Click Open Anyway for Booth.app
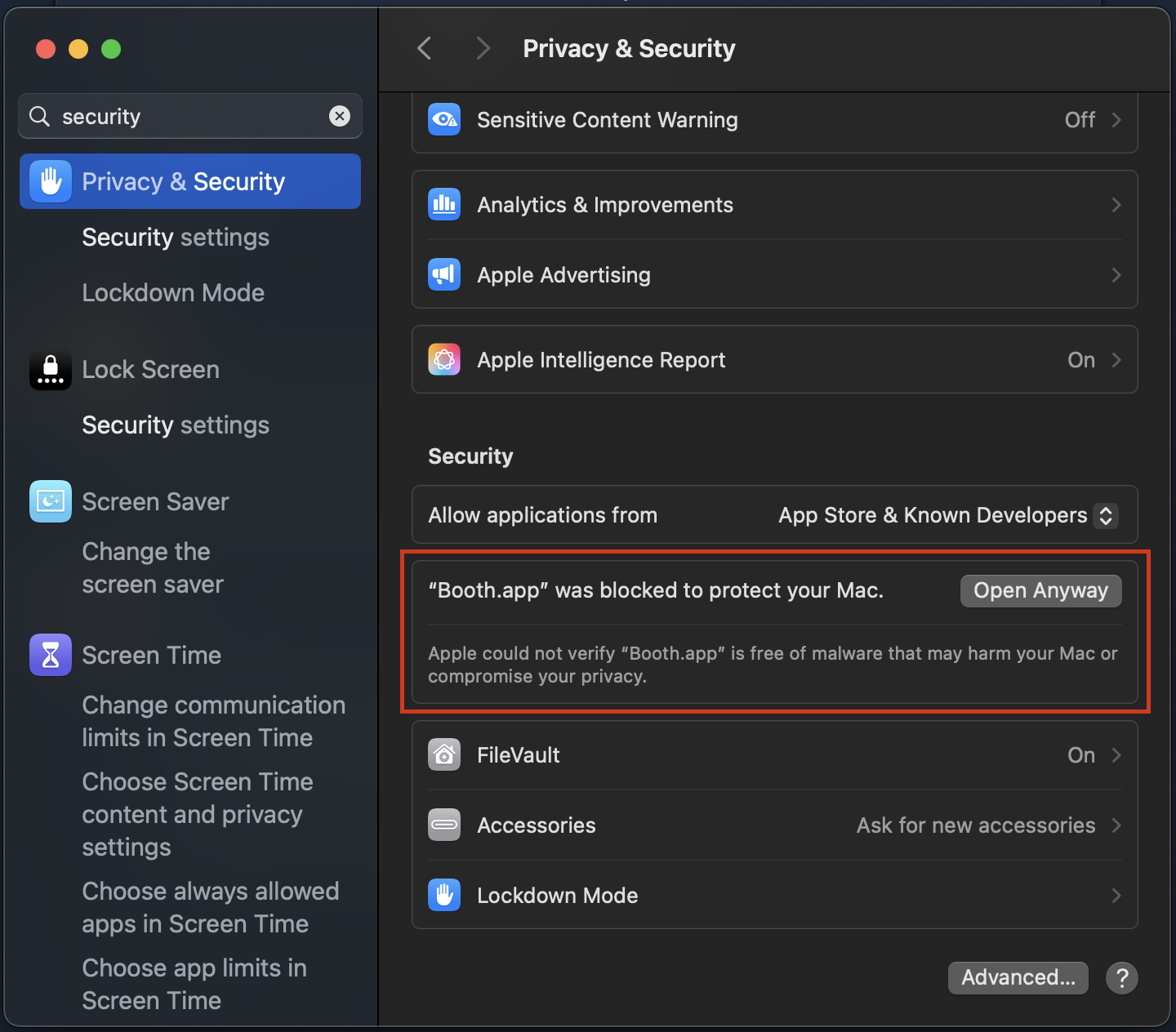Viewport: 1176px width, 1032px height. click(x=1040, y=591)
